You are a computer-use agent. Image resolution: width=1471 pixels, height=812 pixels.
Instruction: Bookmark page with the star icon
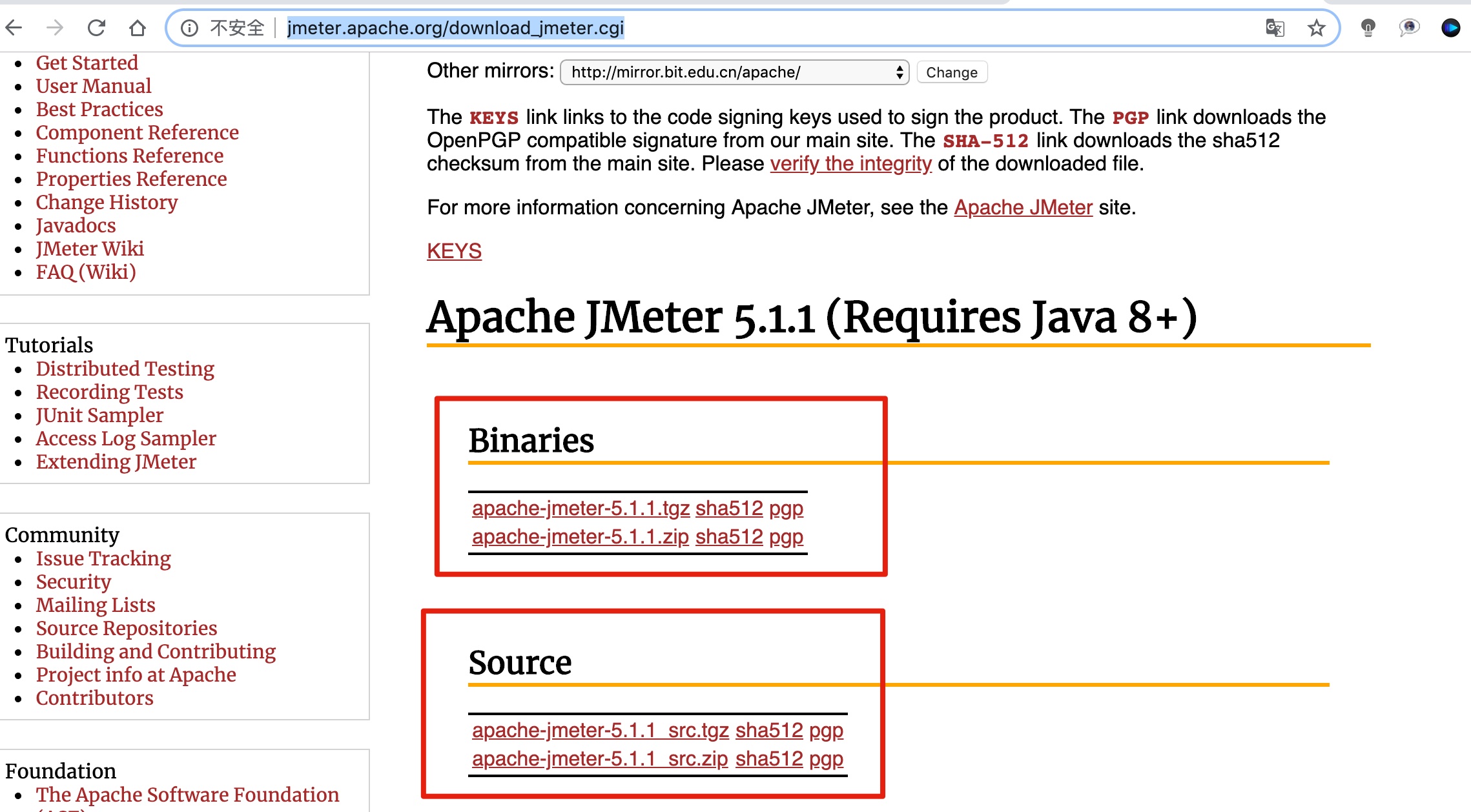1316,28
